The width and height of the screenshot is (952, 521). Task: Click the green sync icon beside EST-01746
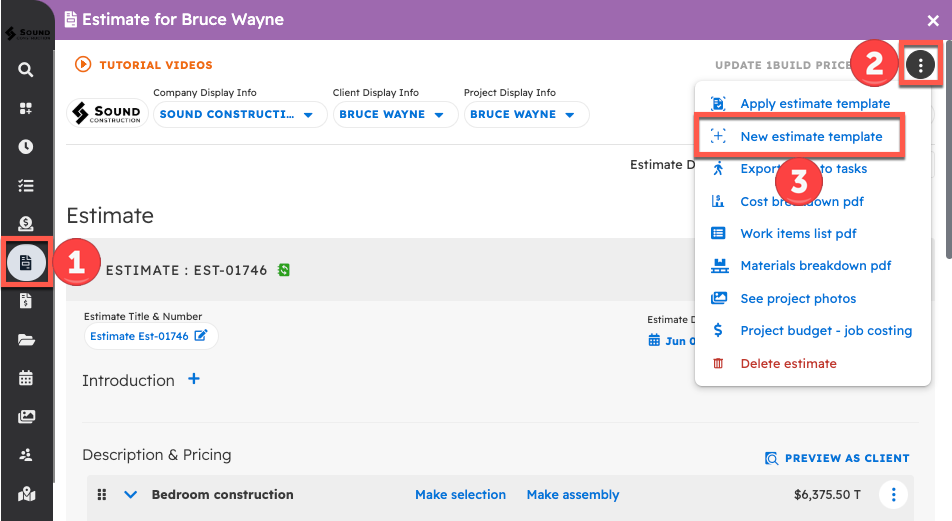(284, 270)
